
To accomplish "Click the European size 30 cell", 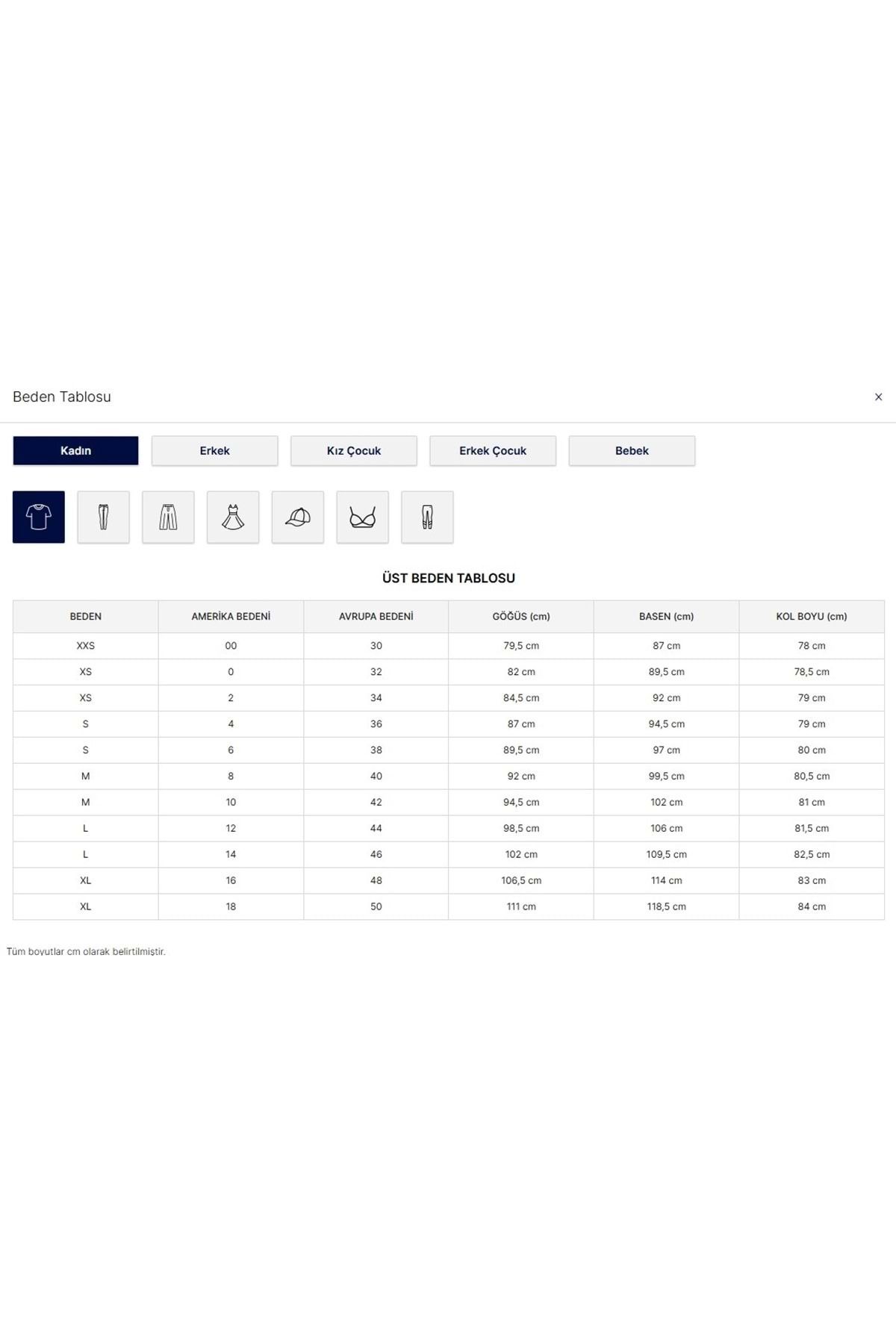I will 376,646.
